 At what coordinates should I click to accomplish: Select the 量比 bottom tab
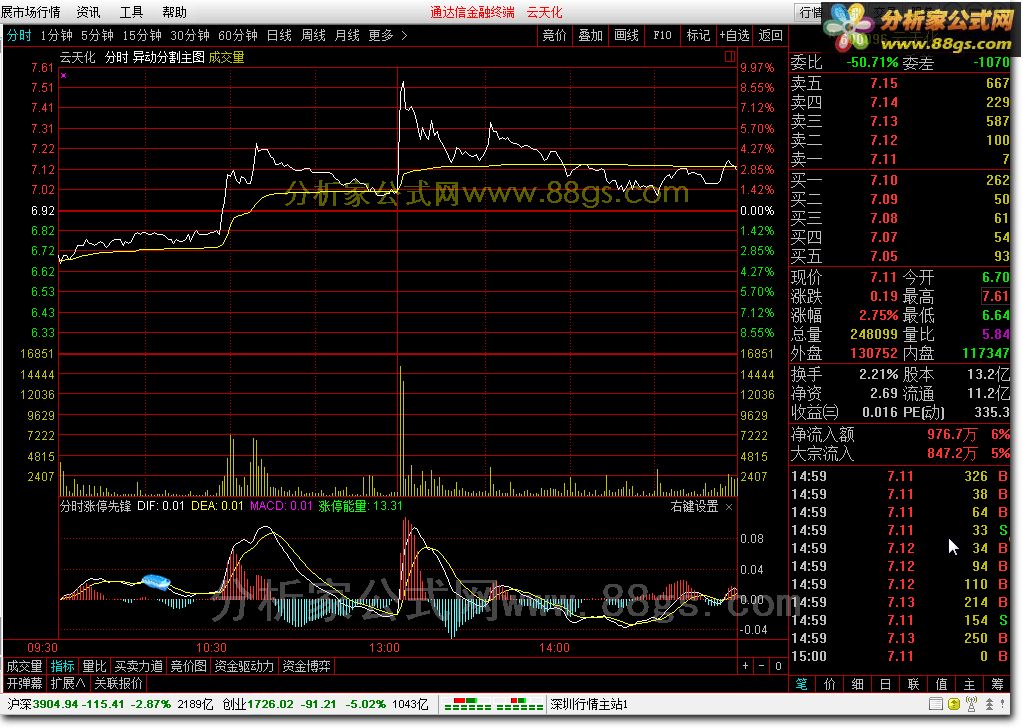pos(94,666)
